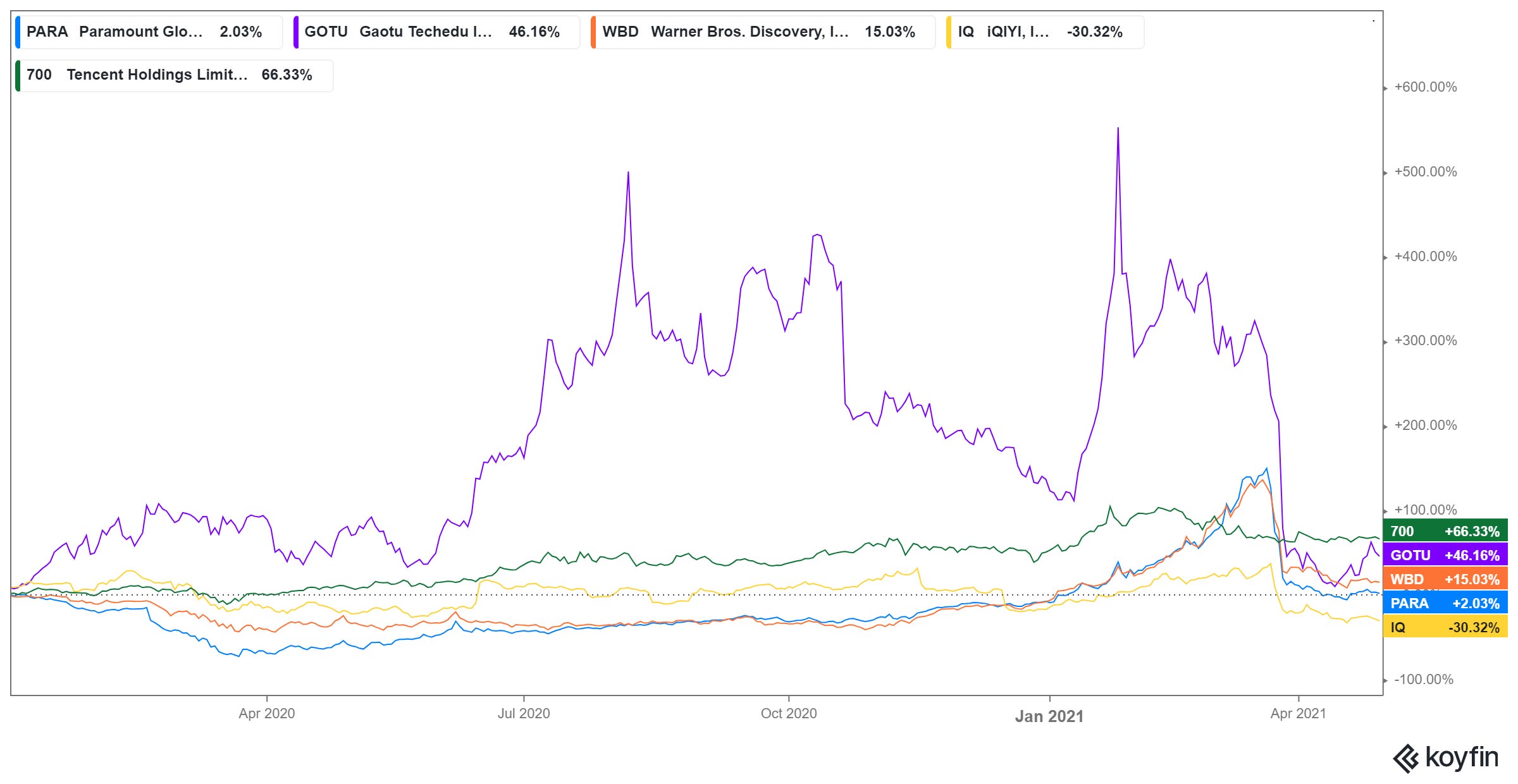The image size is (1518, 784).
Task: Click the -100.00% y-axis label
Action: [x=1423, y=680]
